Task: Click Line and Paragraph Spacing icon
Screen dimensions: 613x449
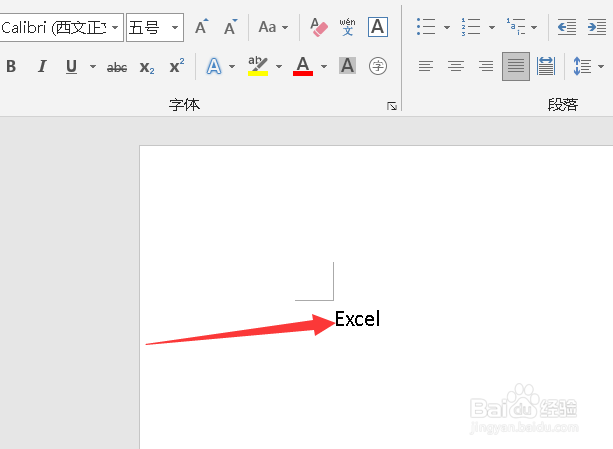Action: [x=582, y=66]
